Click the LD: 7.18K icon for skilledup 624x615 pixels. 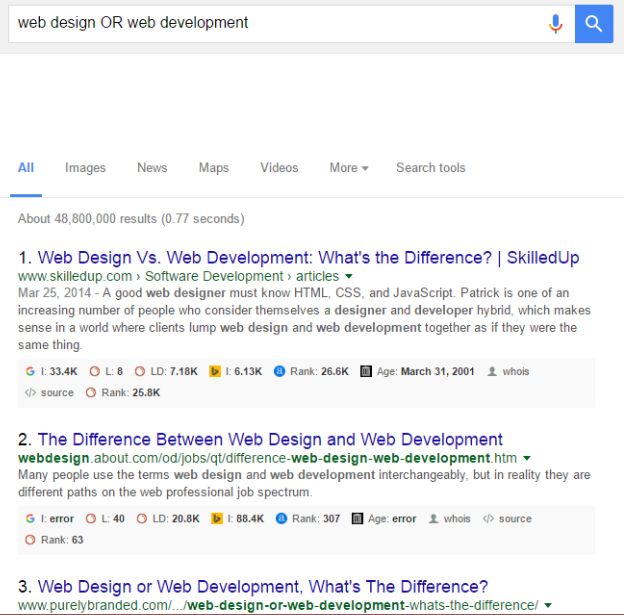(140, 371)
